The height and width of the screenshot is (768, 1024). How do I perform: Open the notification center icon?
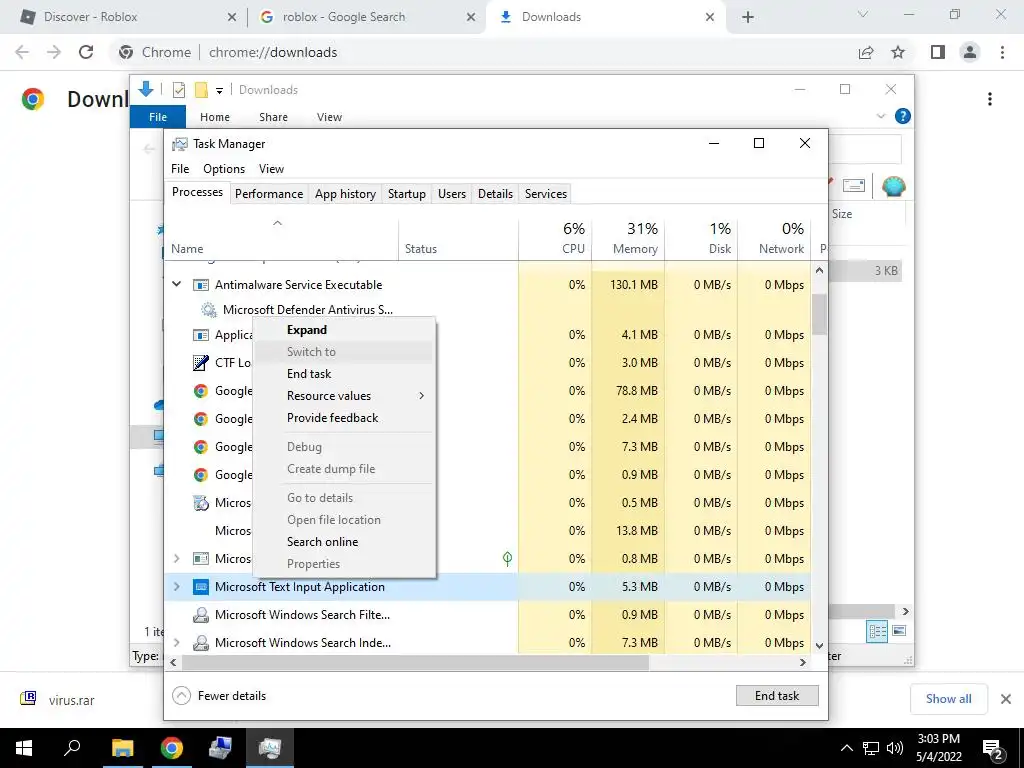click(x=992, y=750)
